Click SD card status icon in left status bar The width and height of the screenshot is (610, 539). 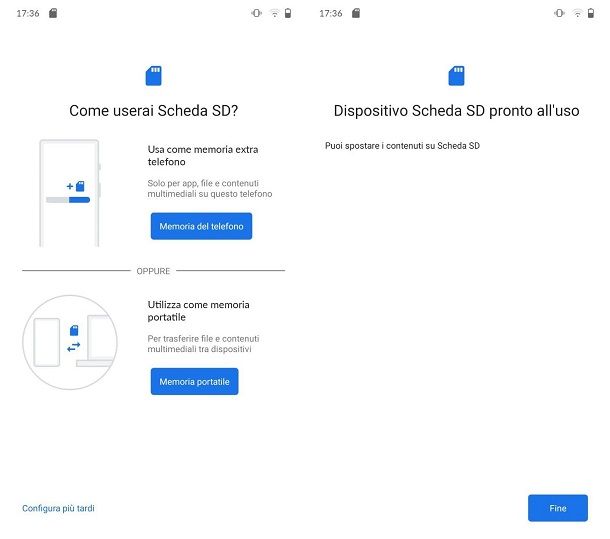coord(53,13)
